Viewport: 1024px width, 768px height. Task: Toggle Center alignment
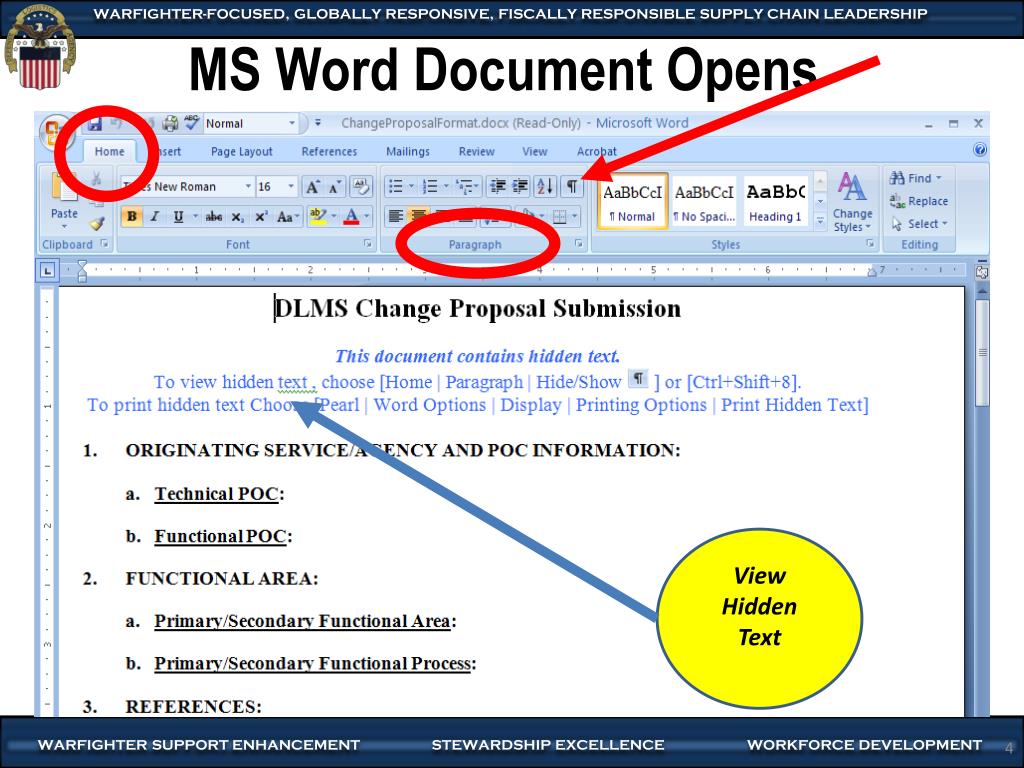(x=419, y=216)
